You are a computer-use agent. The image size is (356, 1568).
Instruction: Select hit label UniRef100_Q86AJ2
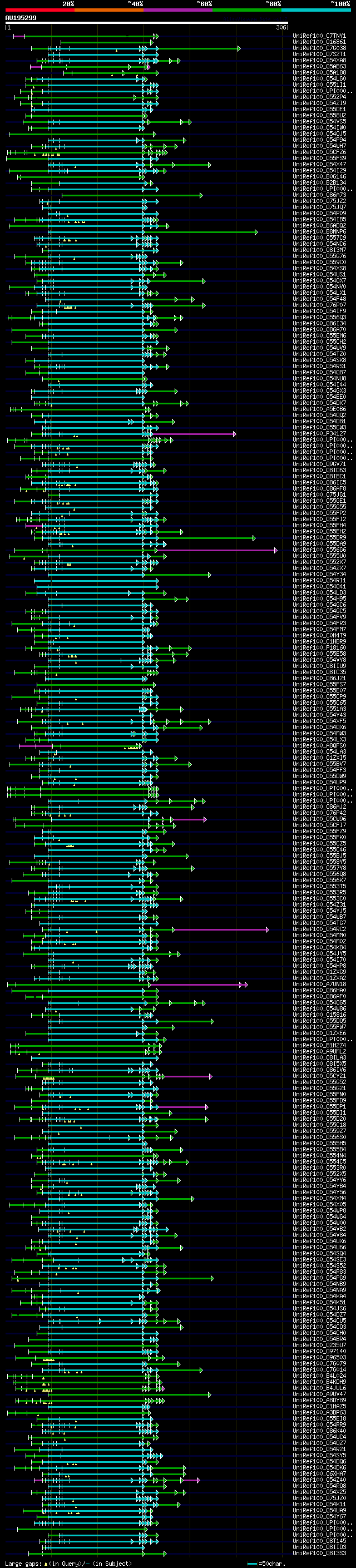319,807
